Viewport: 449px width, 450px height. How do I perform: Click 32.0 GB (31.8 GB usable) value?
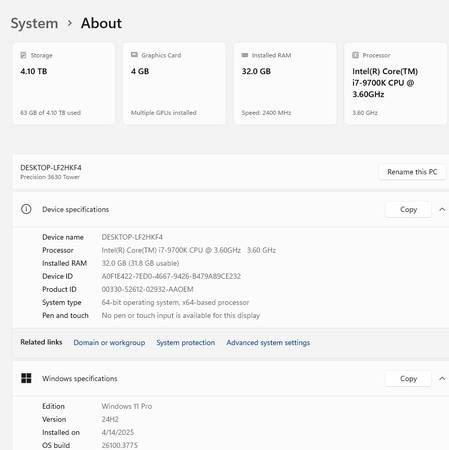pos(140,263)
